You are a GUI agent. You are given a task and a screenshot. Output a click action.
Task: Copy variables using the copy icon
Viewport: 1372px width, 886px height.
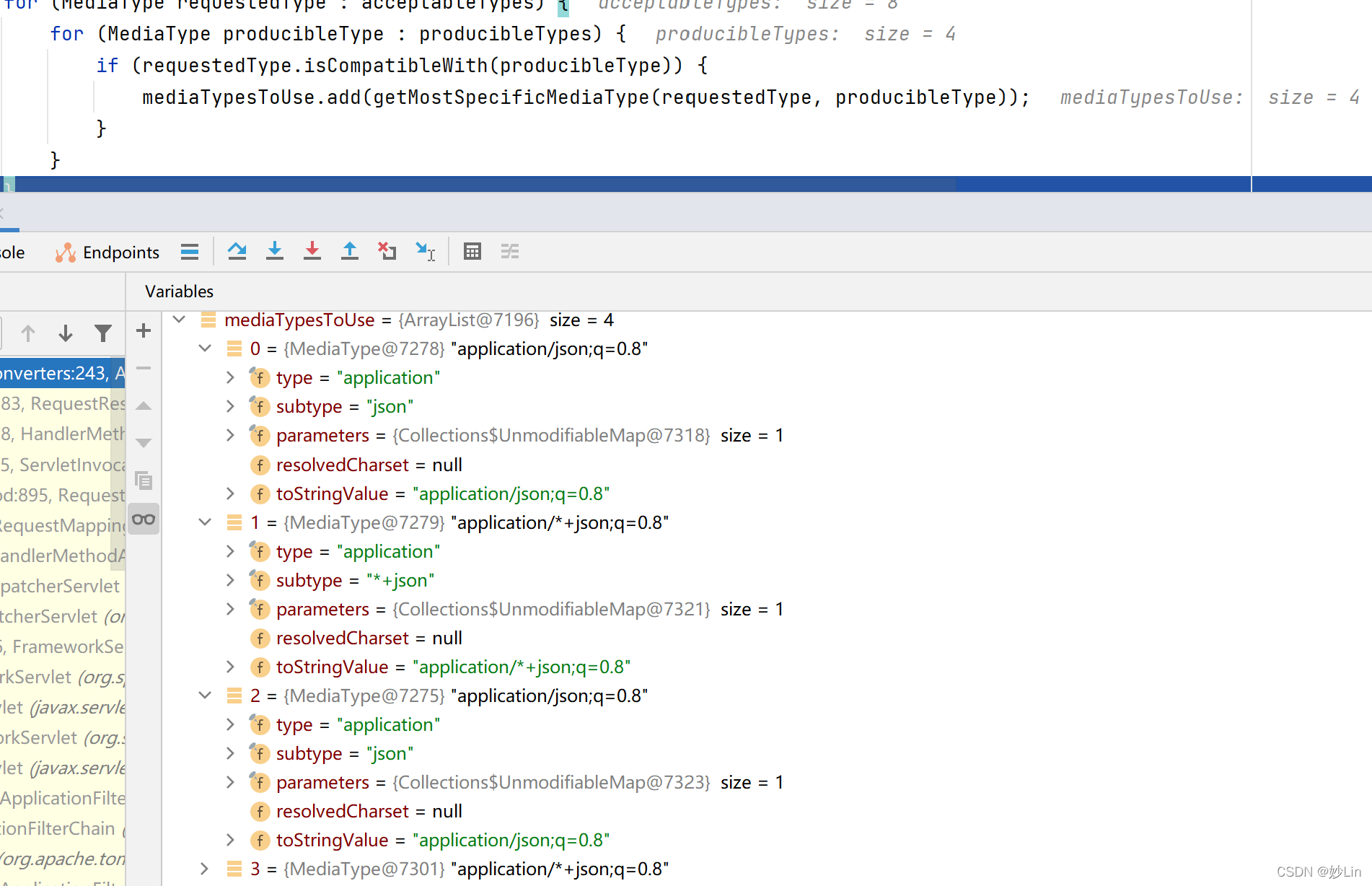coord(143,481)
